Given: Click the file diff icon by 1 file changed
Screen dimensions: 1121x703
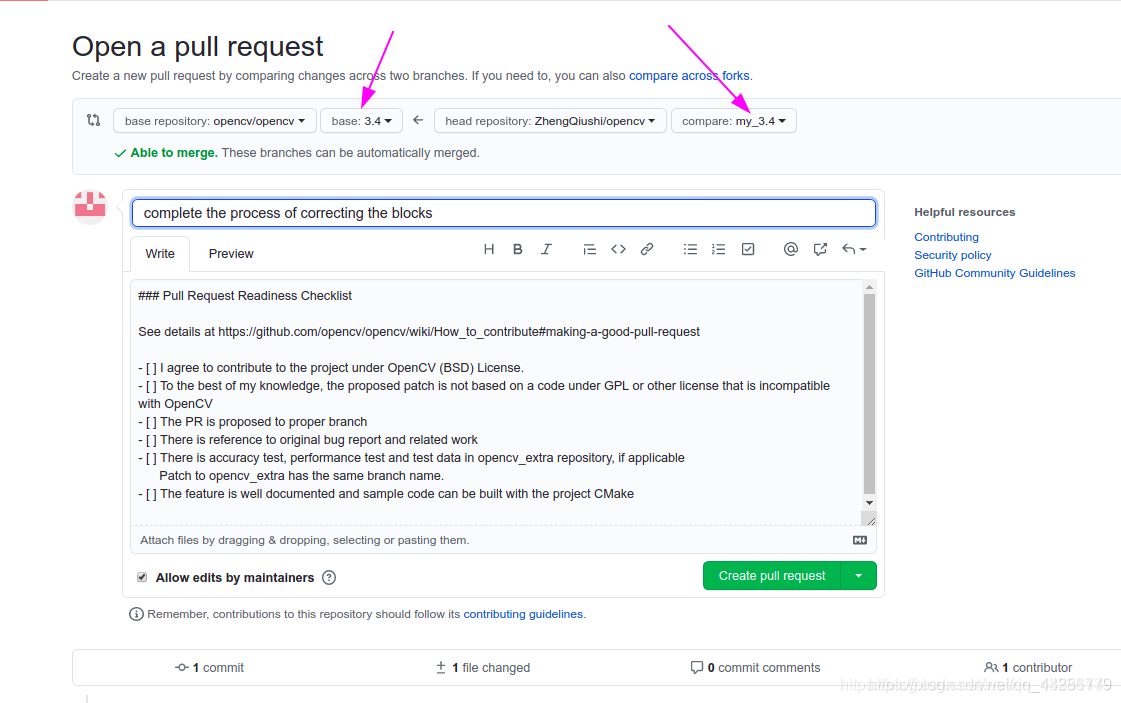Looking at the screenshot, I should 441,667.
